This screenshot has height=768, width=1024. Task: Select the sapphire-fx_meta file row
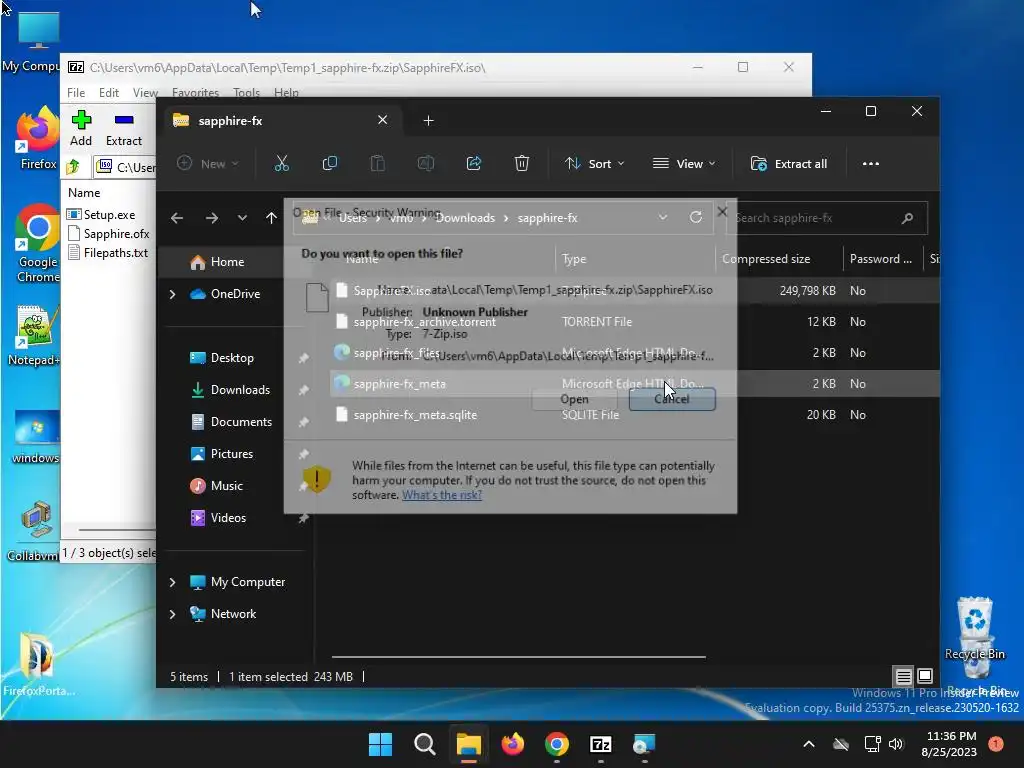pyautogui.click(x=634, y=384)
